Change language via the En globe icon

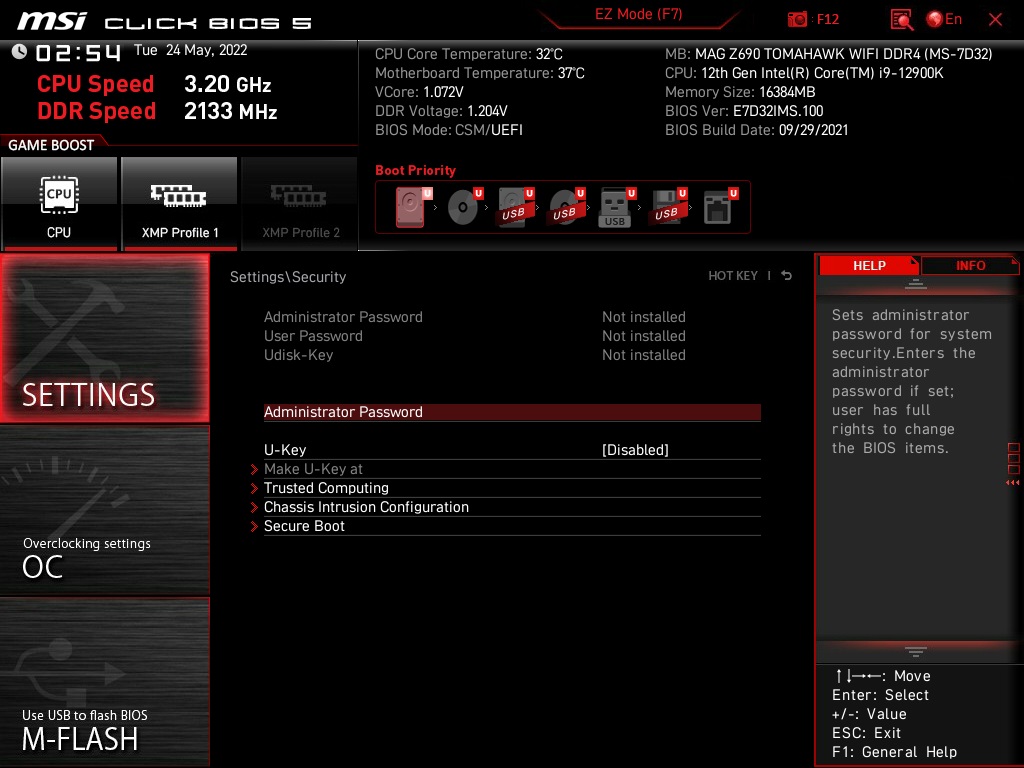pos(944,20)
